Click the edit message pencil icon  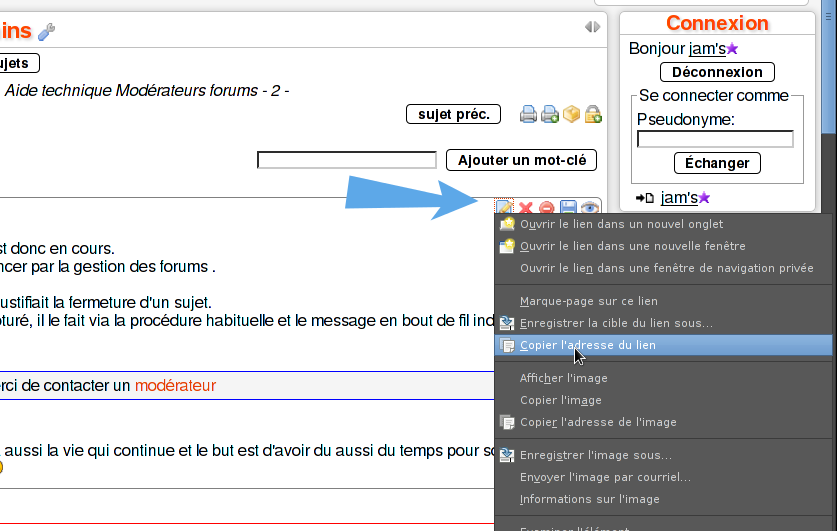pos(504,207)
